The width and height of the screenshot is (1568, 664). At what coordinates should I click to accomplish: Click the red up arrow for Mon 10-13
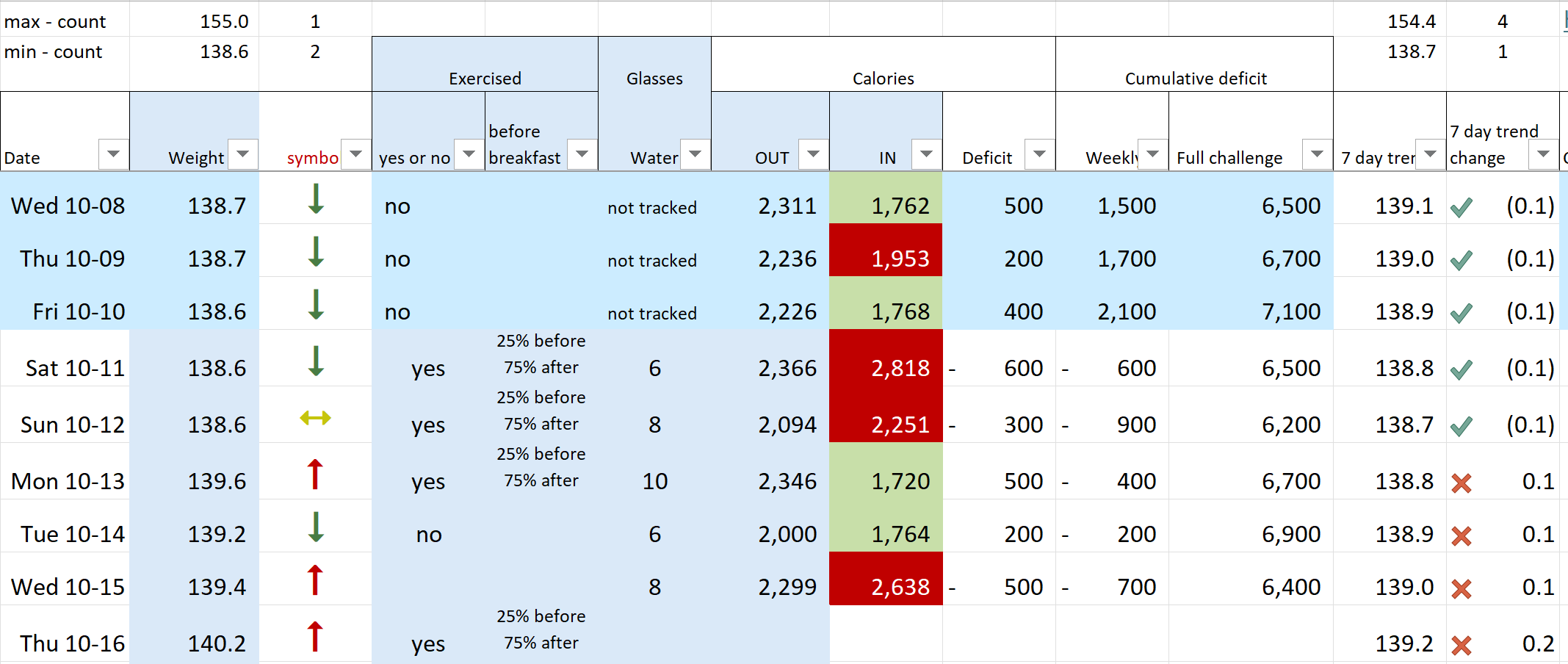pos(315,474)
